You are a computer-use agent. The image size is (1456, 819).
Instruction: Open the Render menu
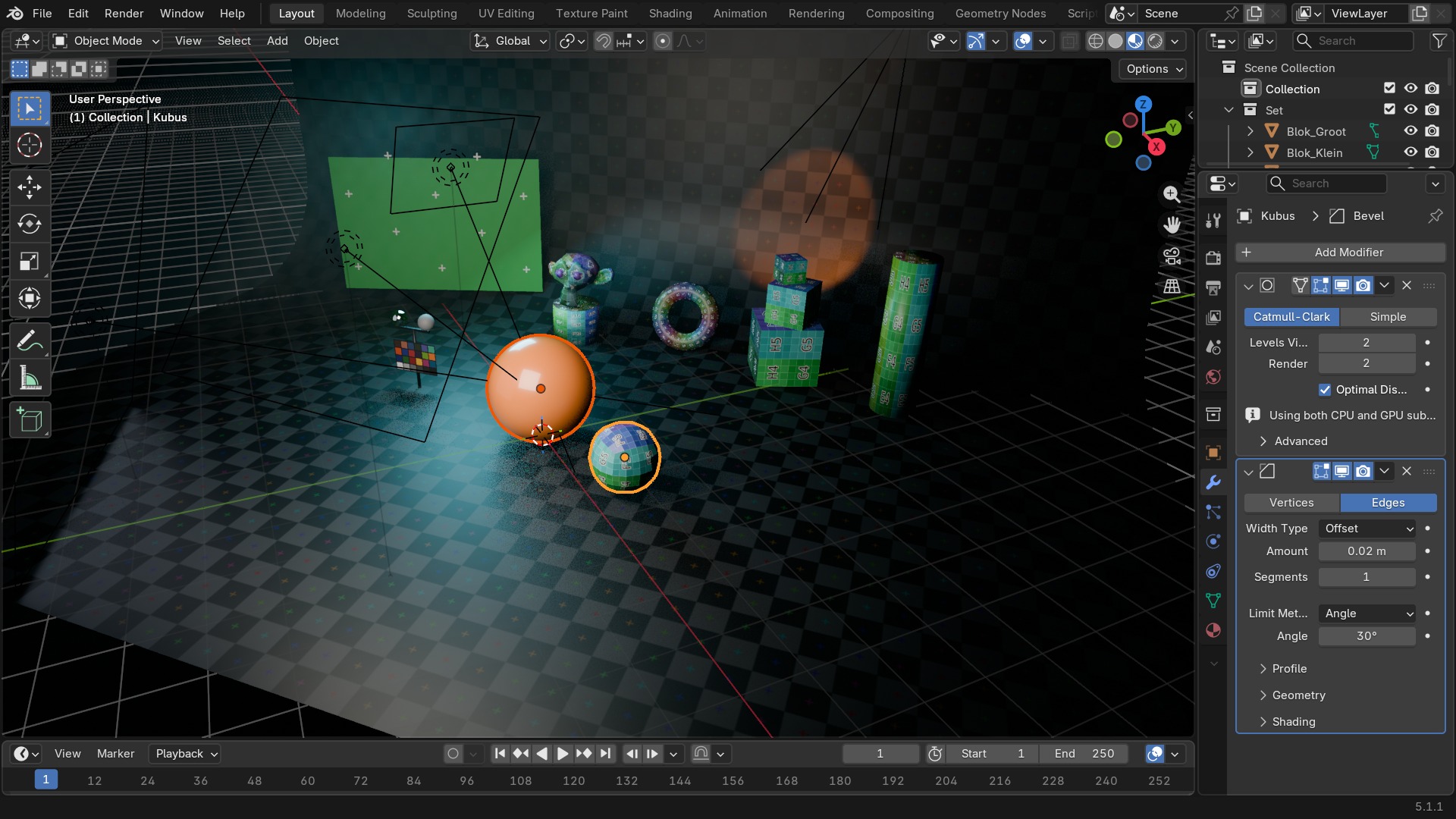pos(124,14)
